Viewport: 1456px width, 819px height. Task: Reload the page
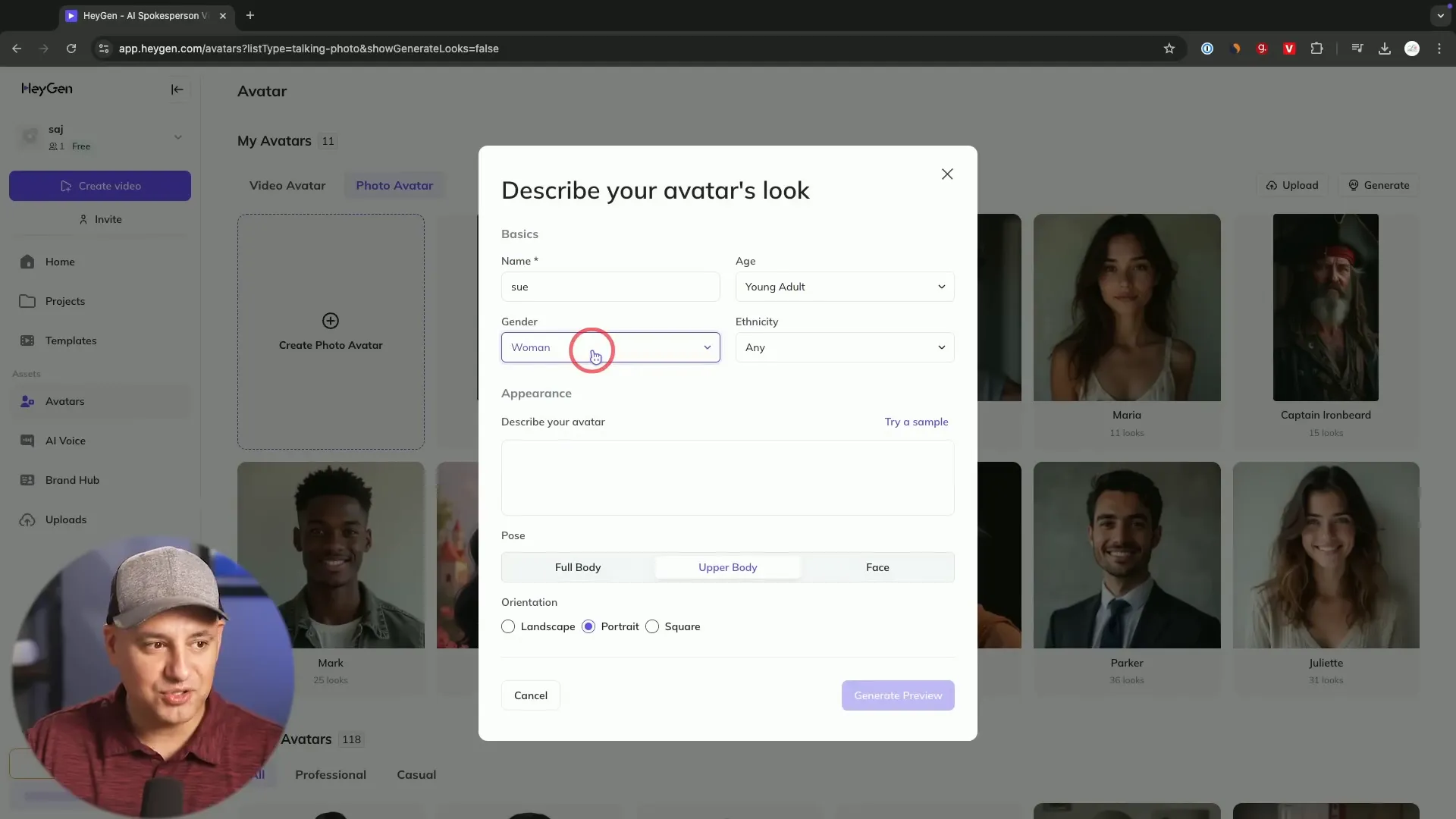coord(71,49)
